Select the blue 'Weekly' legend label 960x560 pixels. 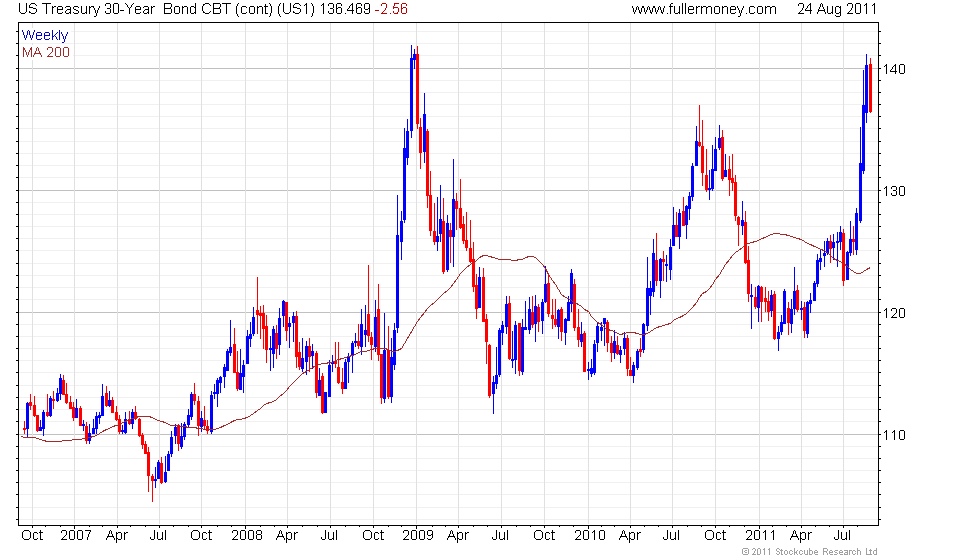[x=45, y=35]
